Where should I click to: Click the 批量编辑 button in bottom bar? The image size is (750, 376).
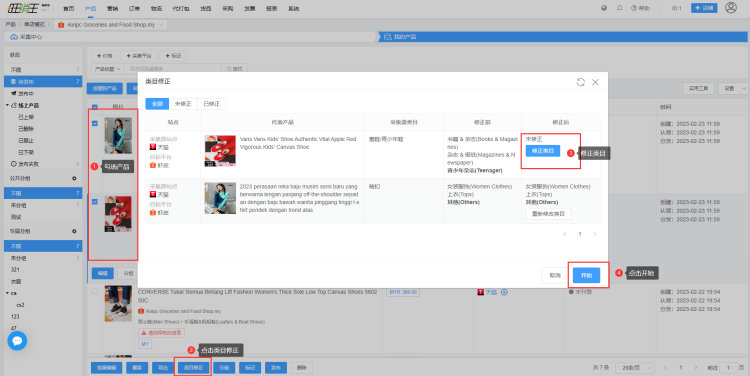coord(106,368)
